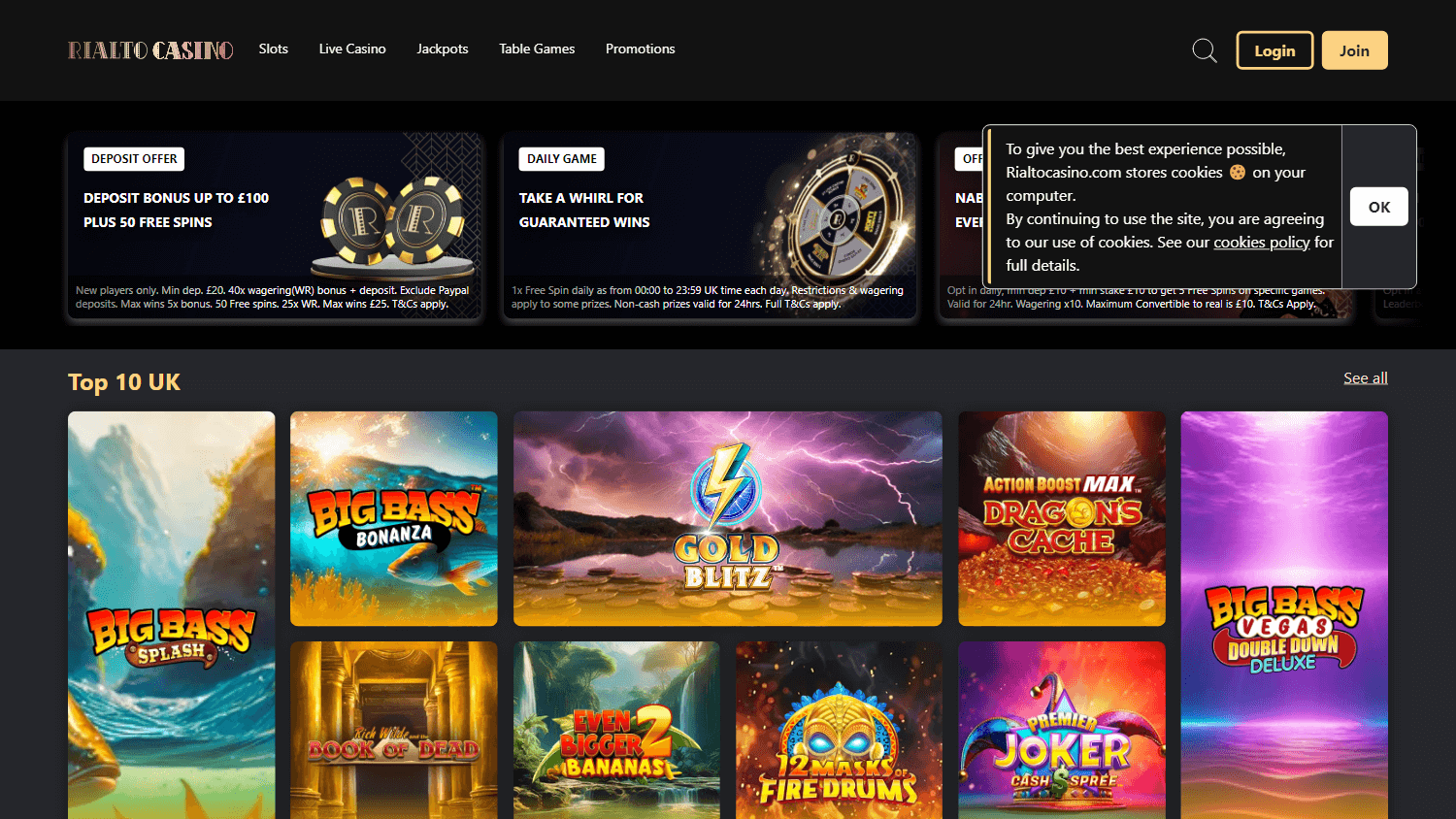The image size is (1456, 819).
Task: Accept cookies with the OK button
Action: (x=1379, y=207)
